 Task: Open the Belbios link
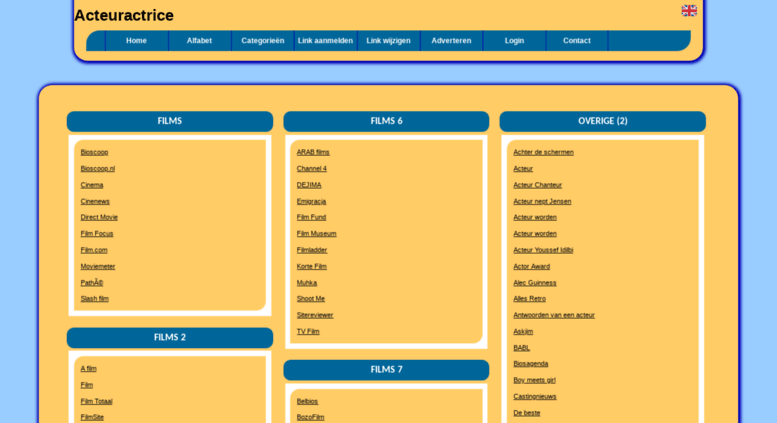point(307,401)
